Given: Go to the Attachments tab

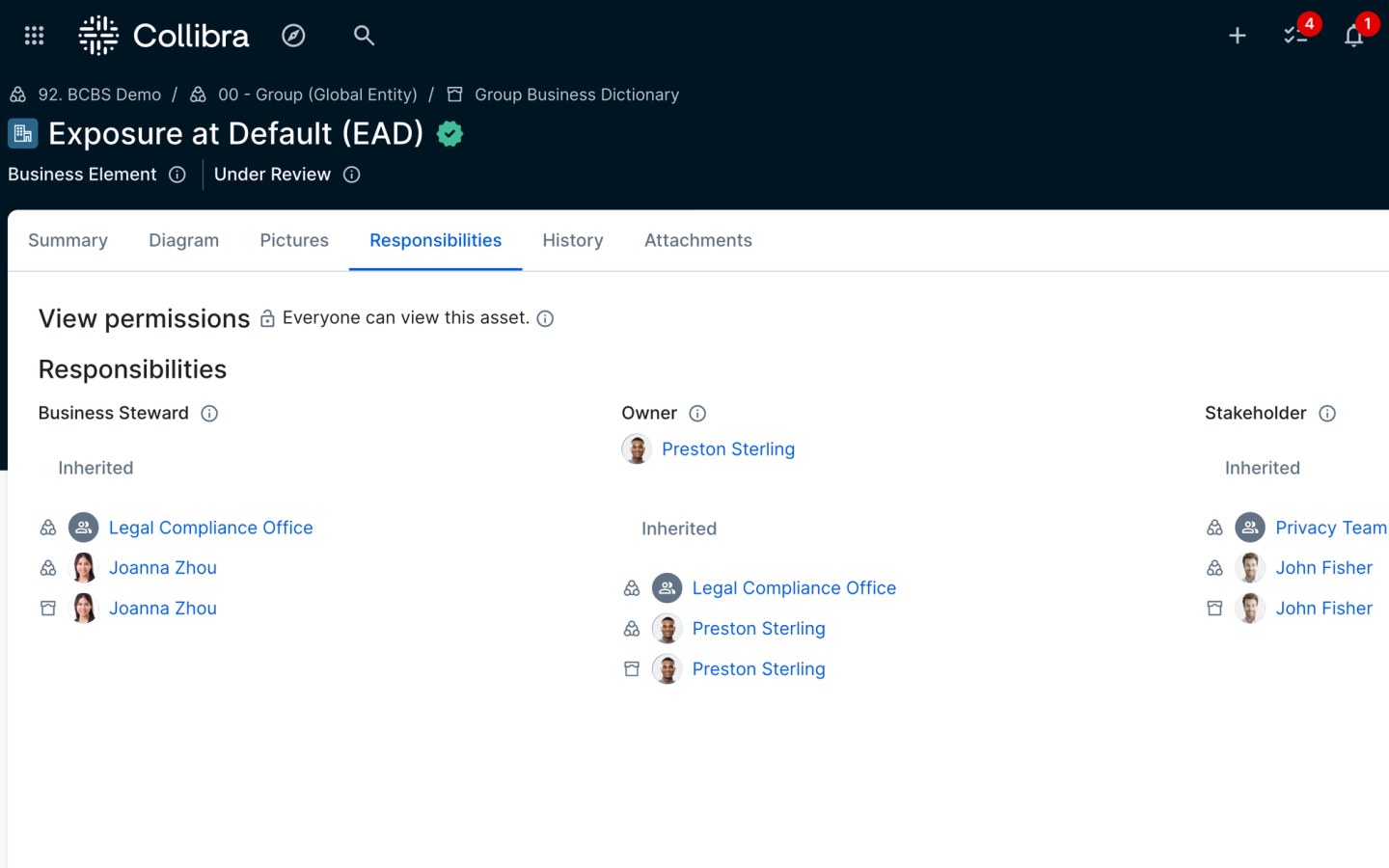Looking at the screenshot, I should [x=697, y=240].
